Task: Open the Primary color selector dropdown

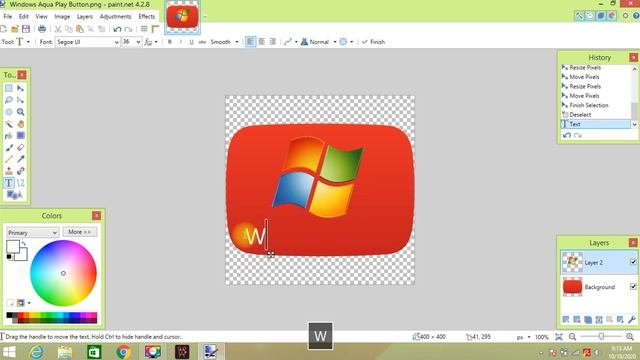Action: click(x=32, y=232)
